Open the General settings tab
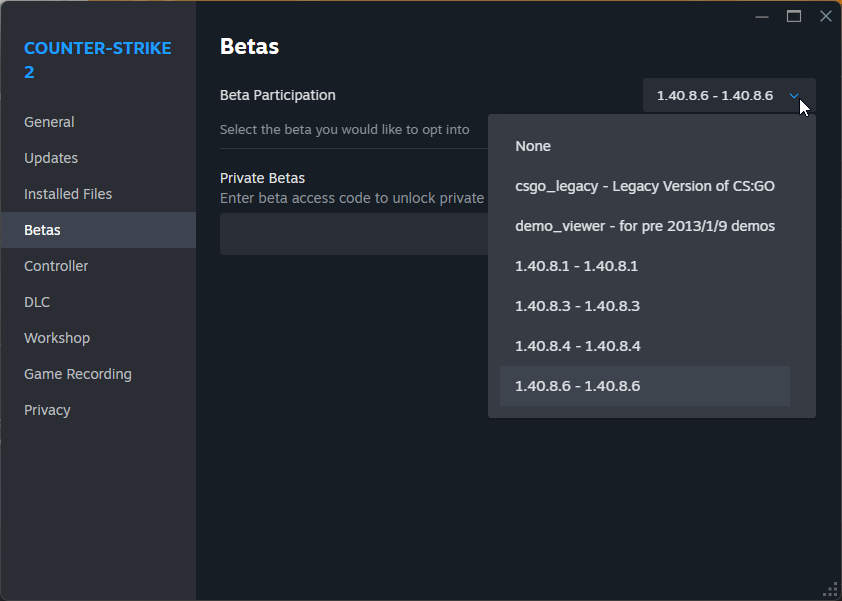 click(x=49, y=122)
